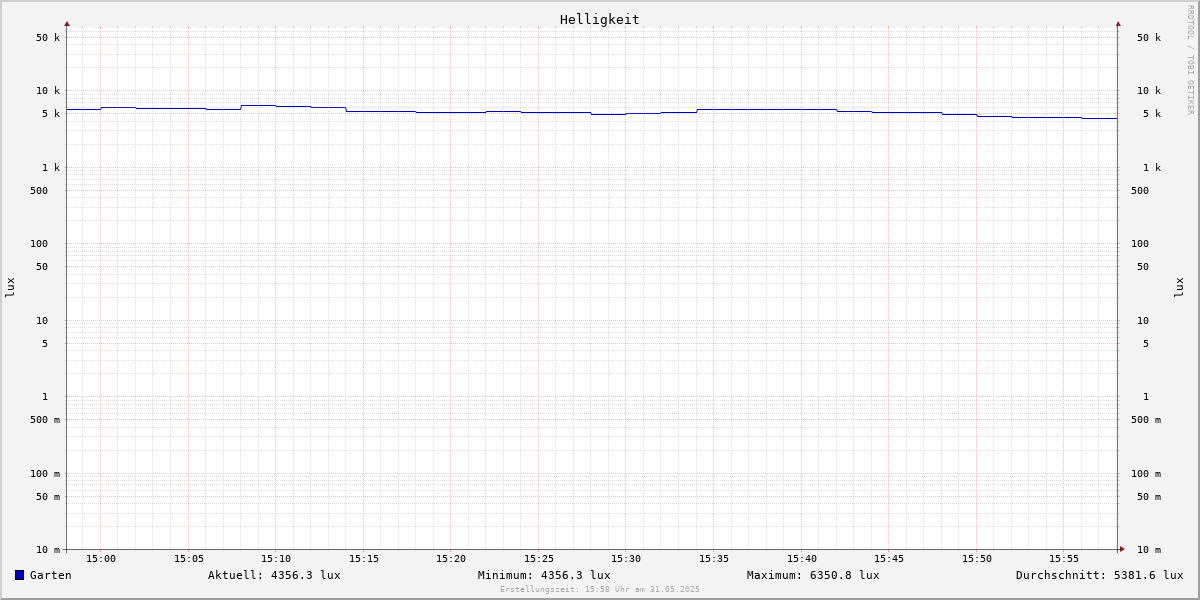Click the blue Garten legend color swatch
The image size is (1200, 600).
coord(19,575)
